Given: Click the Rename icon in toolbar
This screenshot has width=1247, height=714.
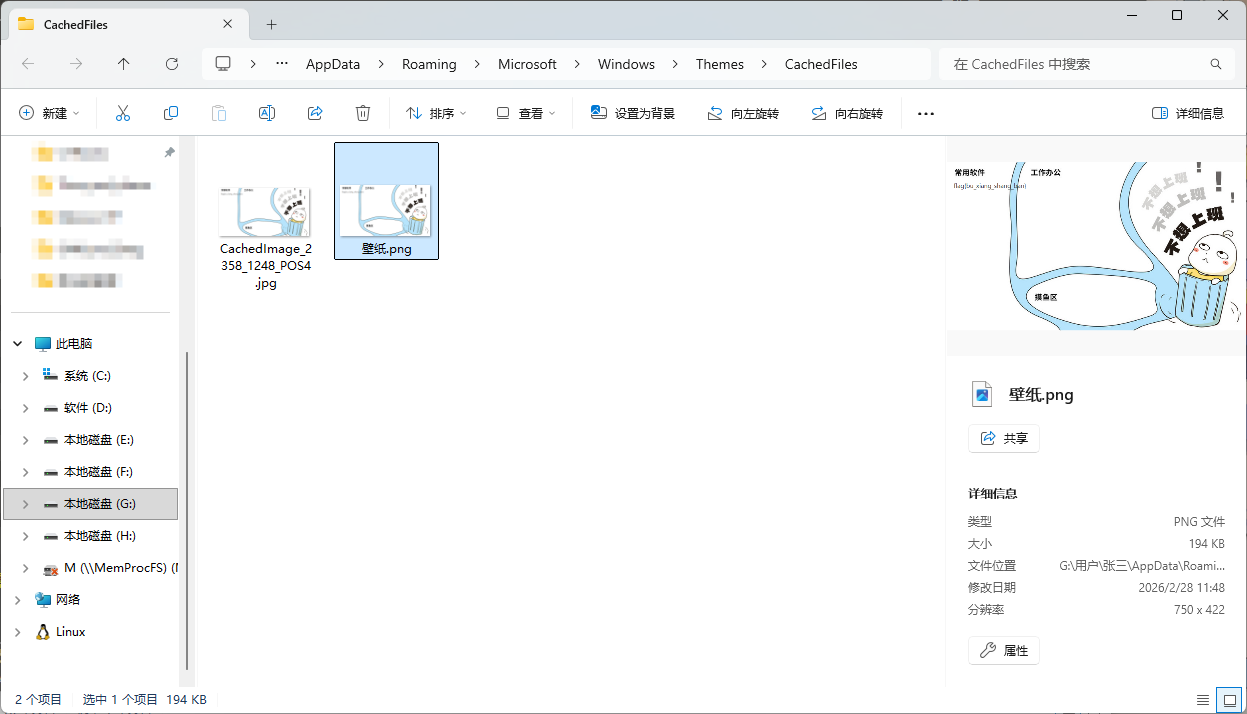Looking at the screenshot, I should click(x=267, y=113).
